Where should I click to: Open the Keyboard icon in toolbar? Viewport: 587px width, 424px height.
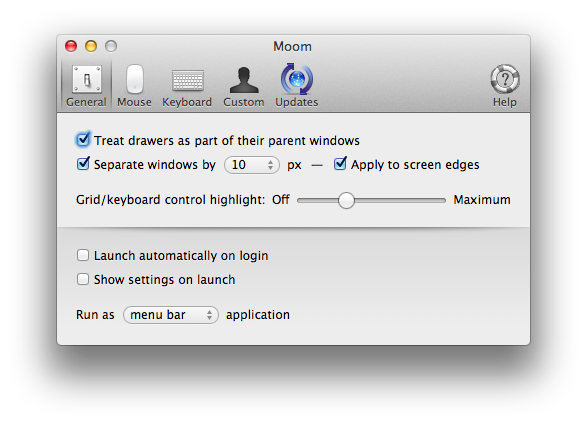[188, 80]
